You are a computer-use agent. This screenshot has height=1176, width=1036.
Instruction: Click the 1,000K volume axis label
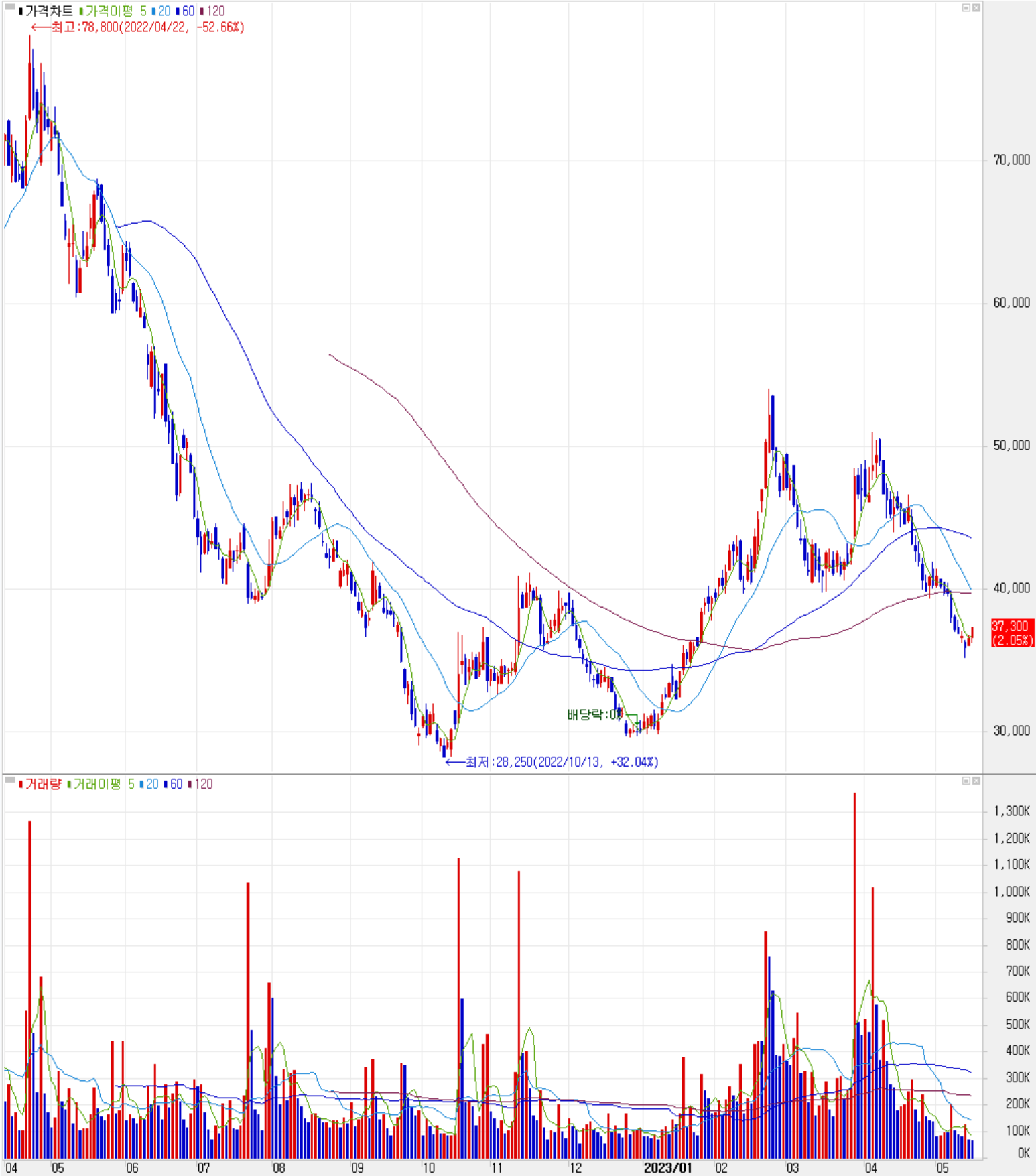pyautogui.click(x=1012, y=891)
